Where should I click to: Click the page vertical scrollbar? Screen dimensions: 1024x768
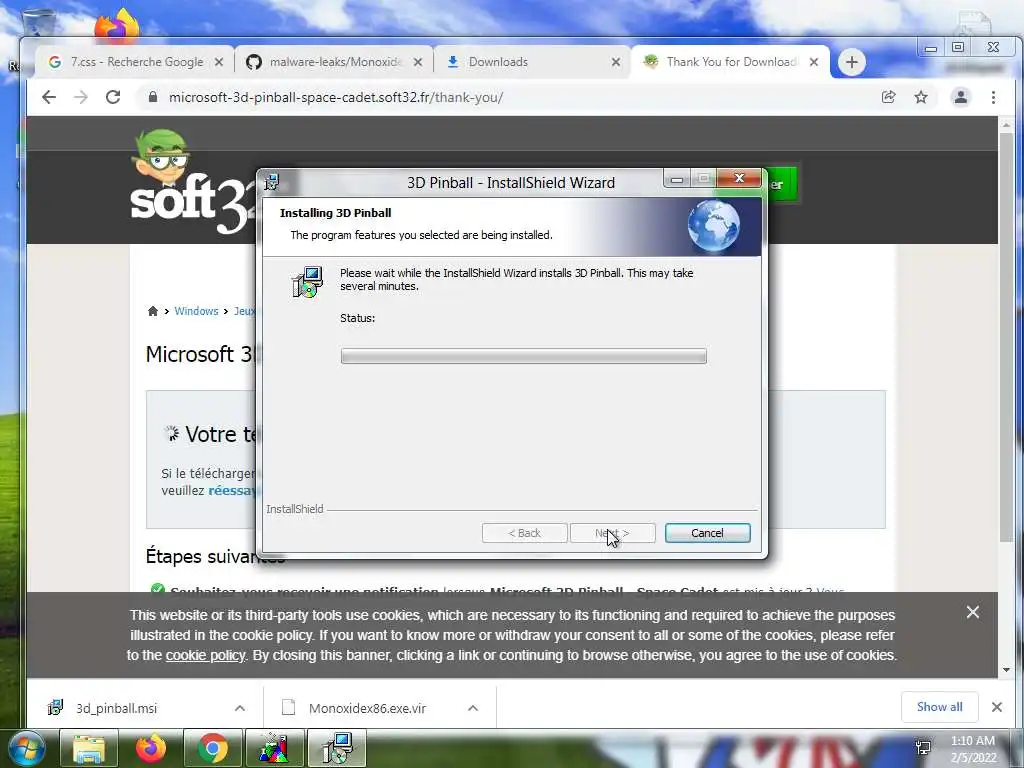click(1006, 336)
